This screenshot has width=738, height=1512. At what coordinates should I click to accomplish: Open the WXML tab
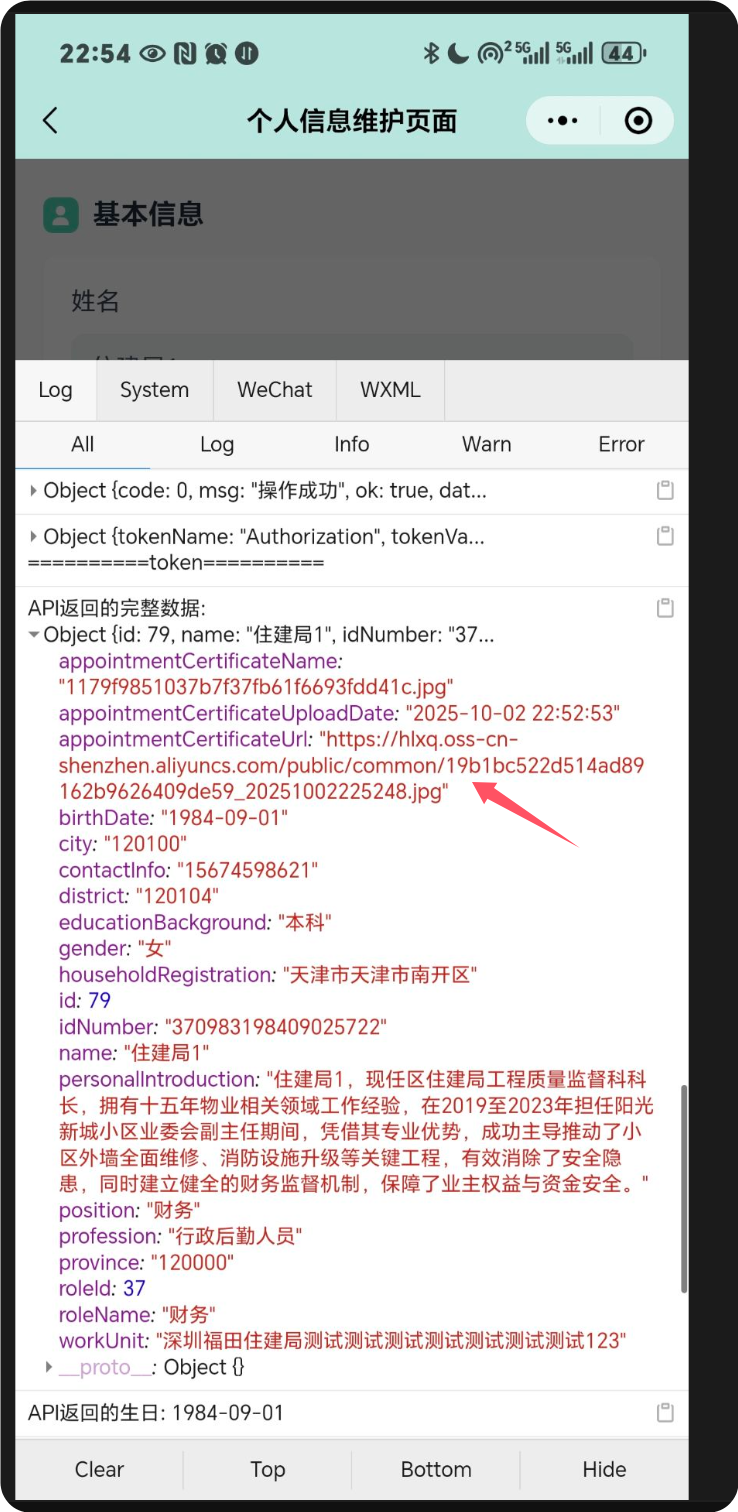click(390, 390)
